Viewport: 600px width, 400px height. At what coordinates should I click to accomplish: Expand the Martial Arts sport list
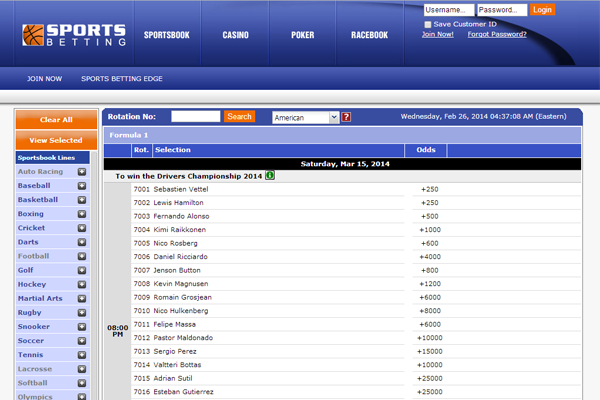tap(82, 299)
